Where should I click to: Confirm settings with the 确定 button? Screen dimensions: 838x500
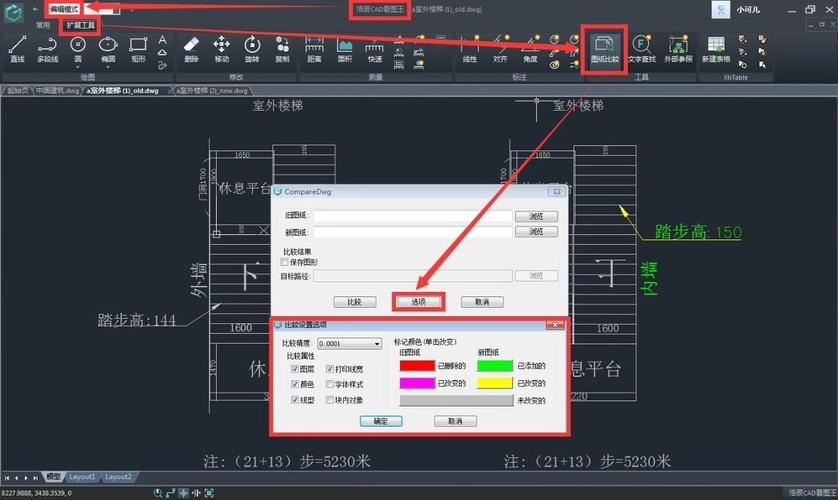coord(381,421)
